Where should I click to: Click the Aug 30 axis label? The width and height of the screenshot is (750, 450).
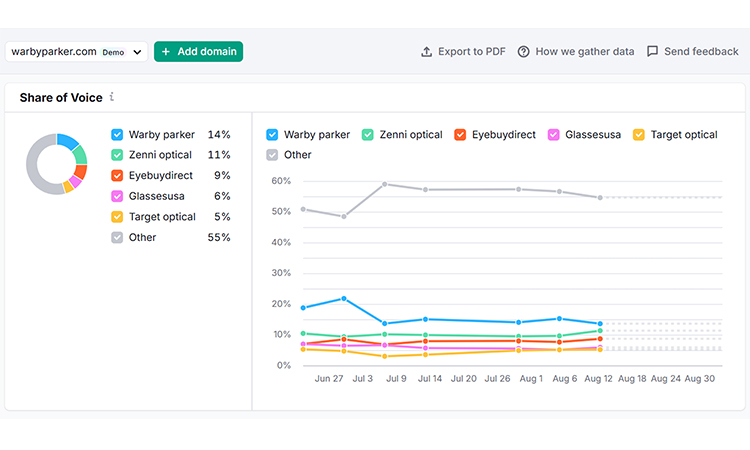coord(700,379)
